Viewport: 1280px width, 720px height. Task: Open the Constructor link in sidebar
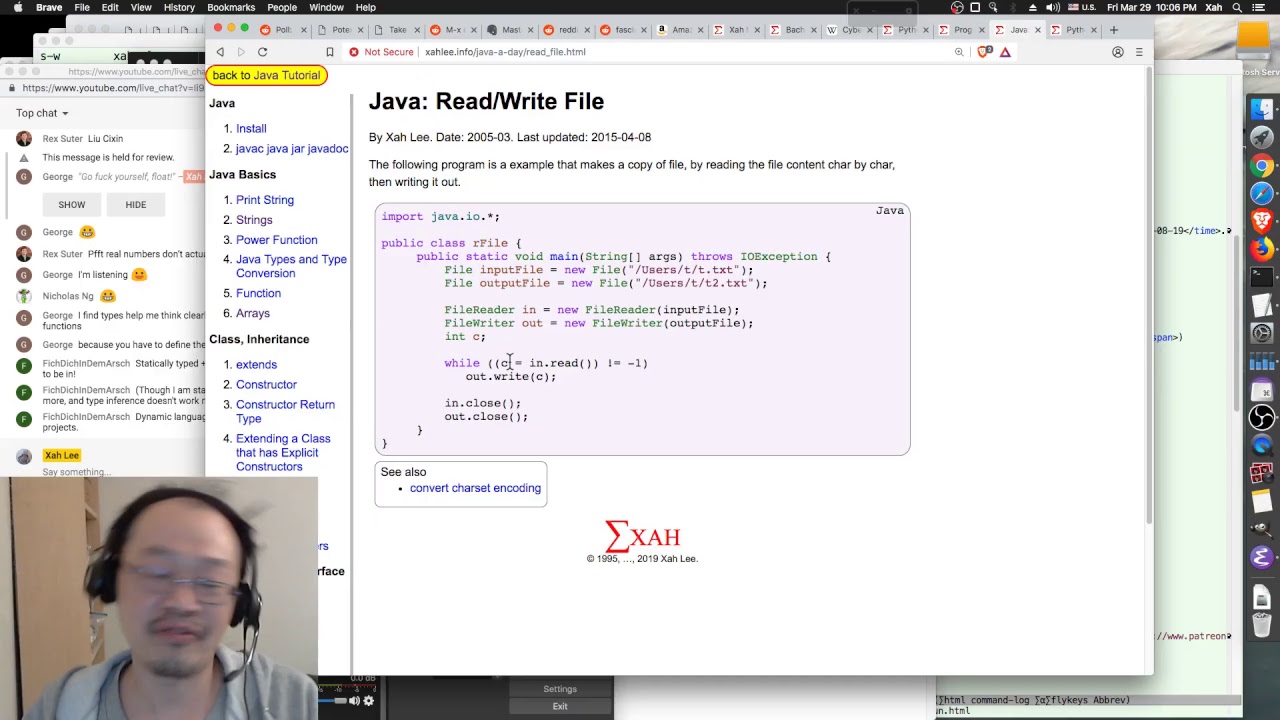click(x=266, y=384)
